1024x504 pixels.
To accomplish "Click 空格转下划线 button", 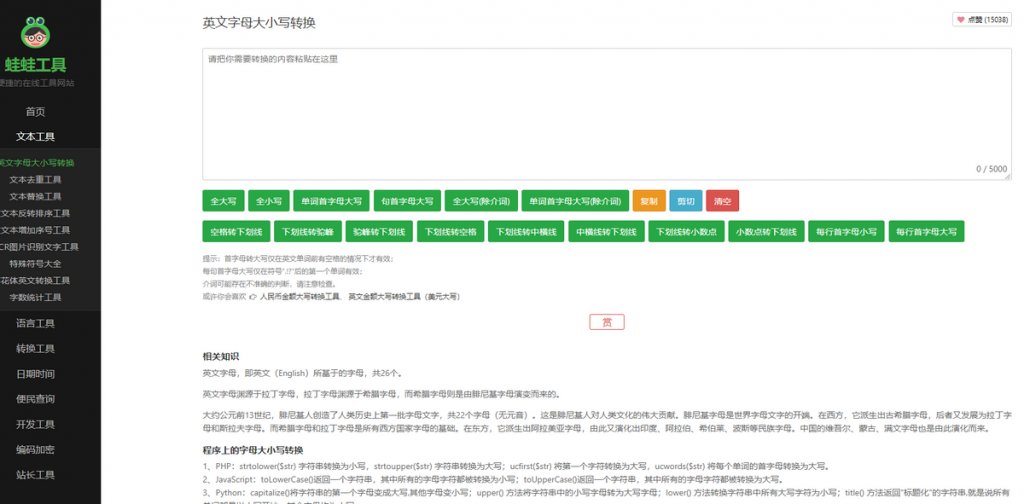I will click(x=236, y=232).
